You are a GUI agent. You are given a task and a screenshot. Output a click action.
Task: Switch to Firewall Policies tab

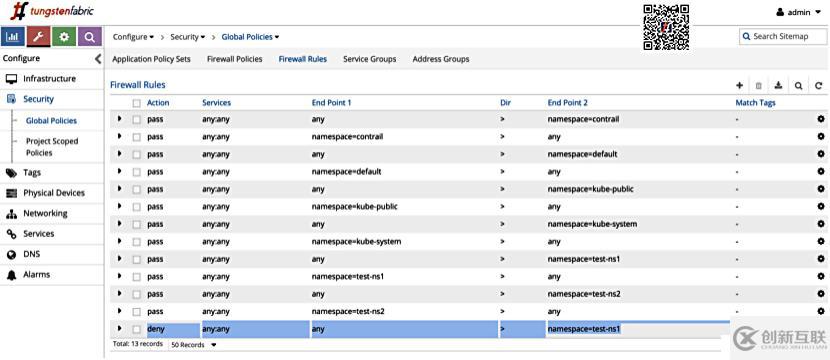(234, 59)
